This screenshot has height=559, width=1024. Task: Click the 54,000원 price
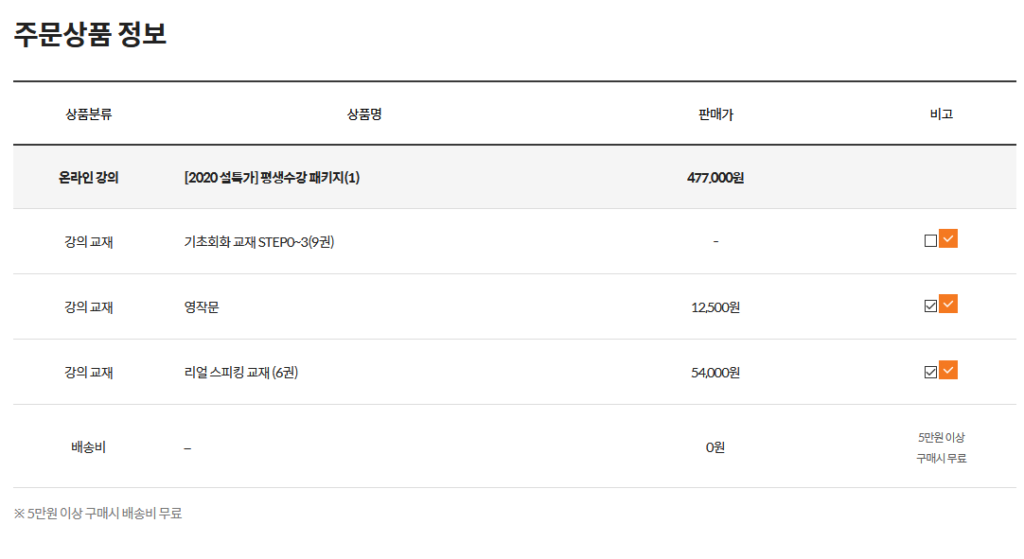point(715,373)
